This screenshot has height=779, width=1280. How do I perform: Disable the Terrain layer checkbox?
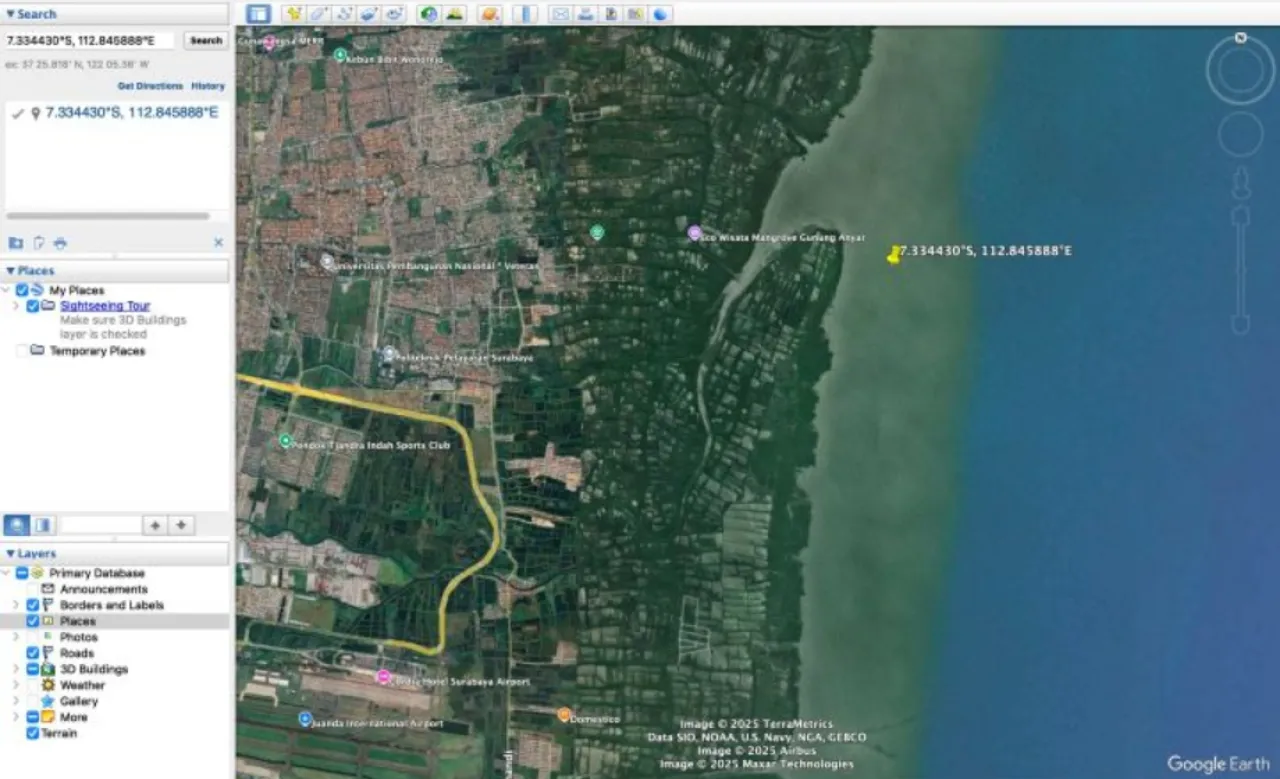[x=33, y=733]
